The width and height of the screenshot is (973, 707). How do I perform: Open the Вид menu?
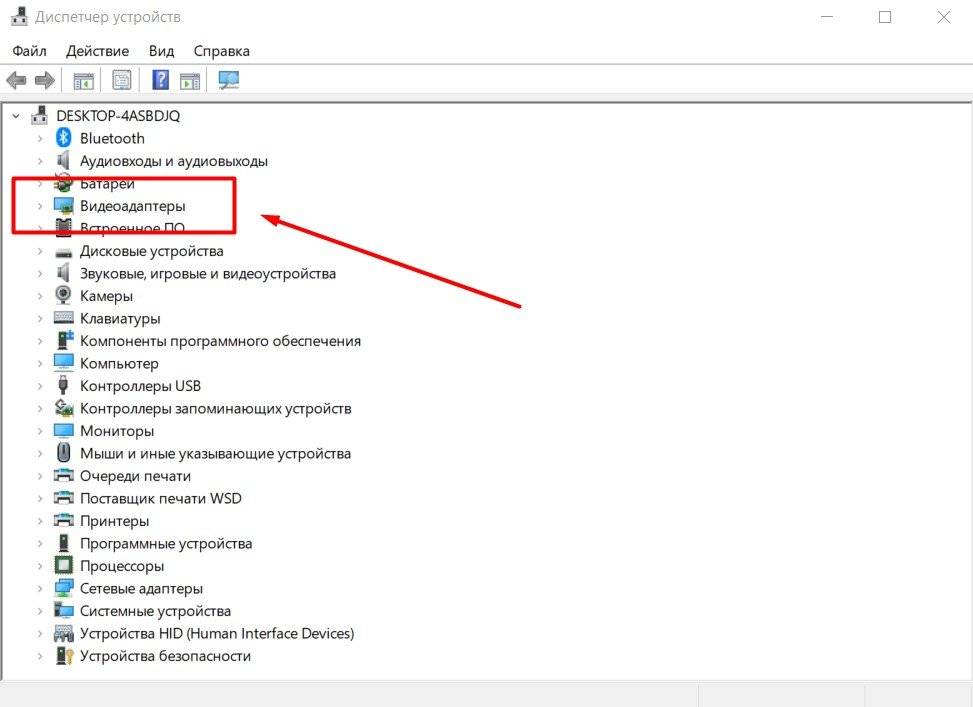click(161, 51)
